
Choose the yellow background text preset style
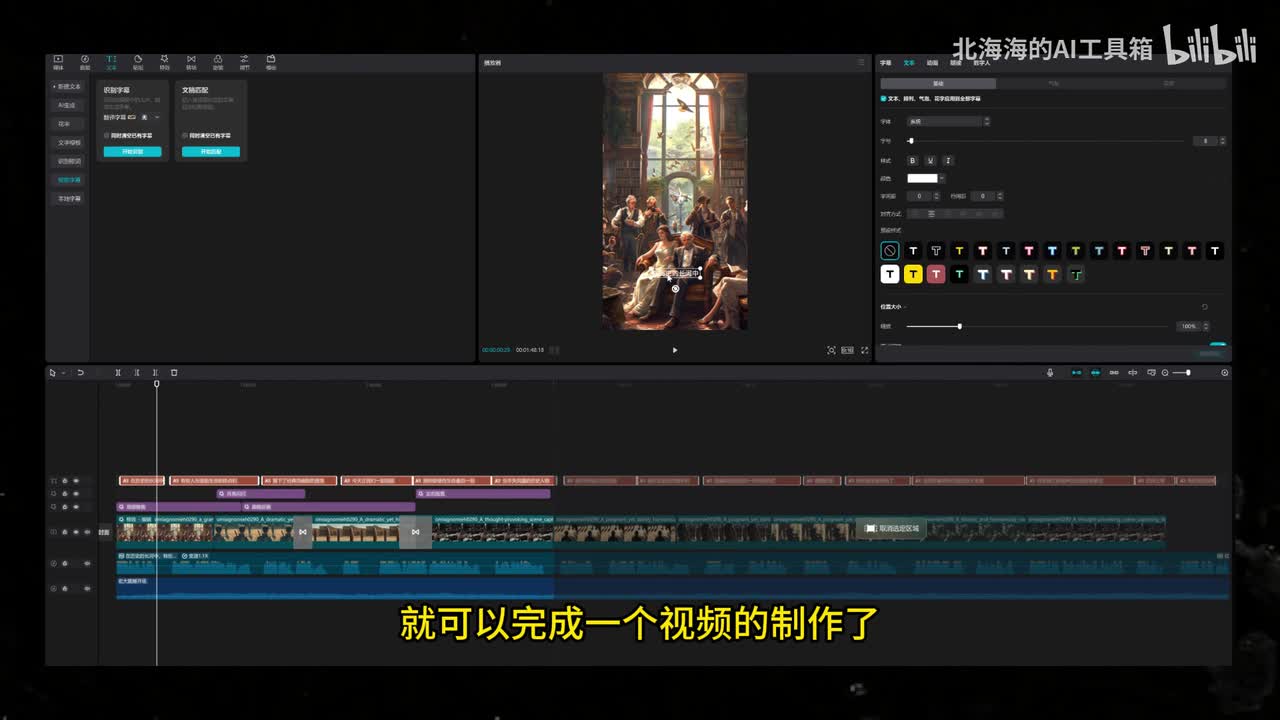pos(913,274)
